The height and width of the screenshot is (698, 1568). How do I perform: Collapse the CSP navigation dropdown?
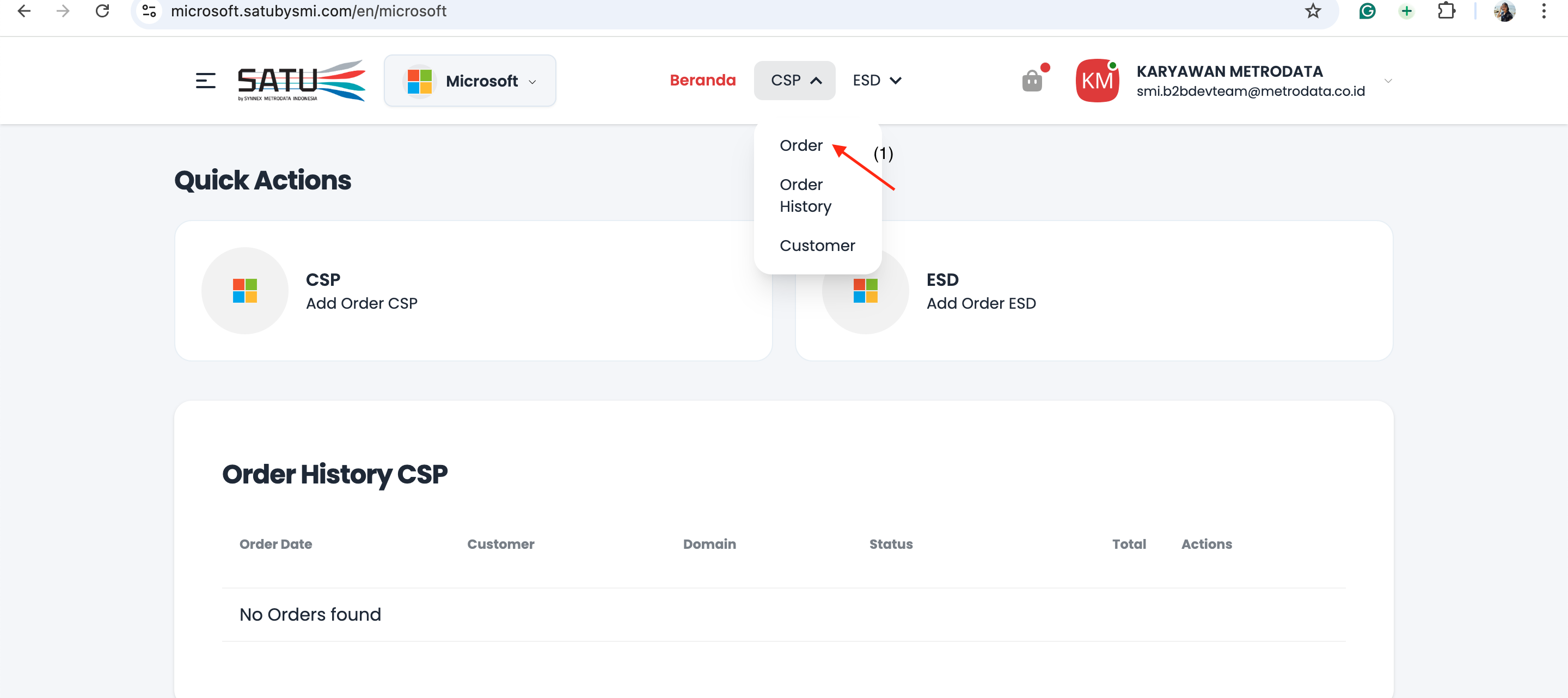(794, 81)
